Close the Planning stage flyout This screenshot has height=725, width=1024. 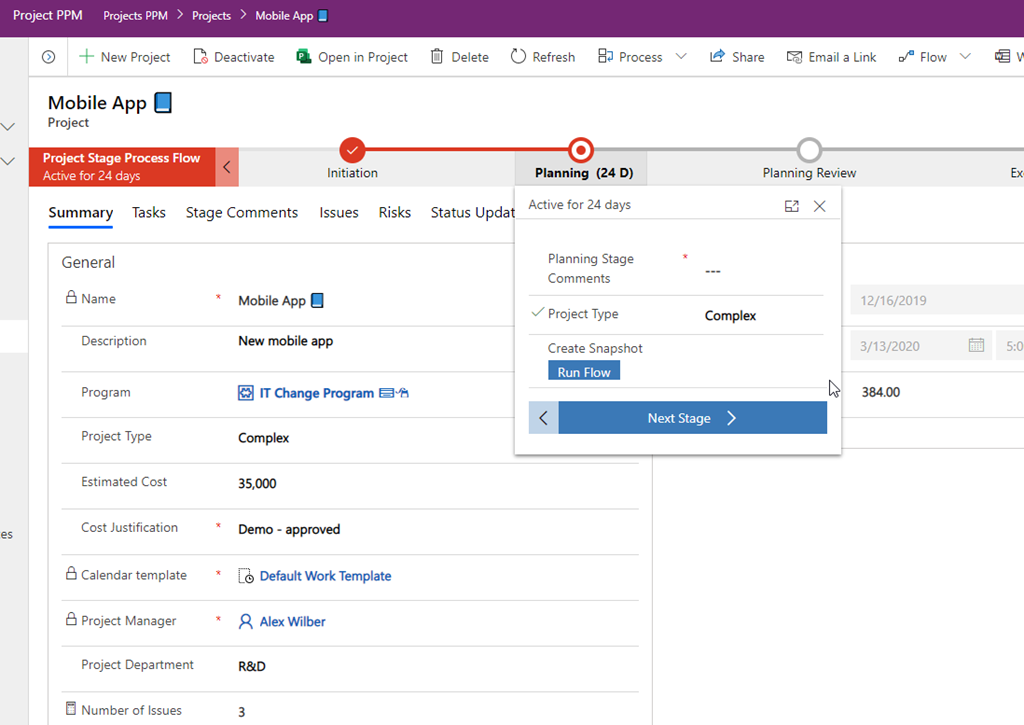click(x=820, y=206)
